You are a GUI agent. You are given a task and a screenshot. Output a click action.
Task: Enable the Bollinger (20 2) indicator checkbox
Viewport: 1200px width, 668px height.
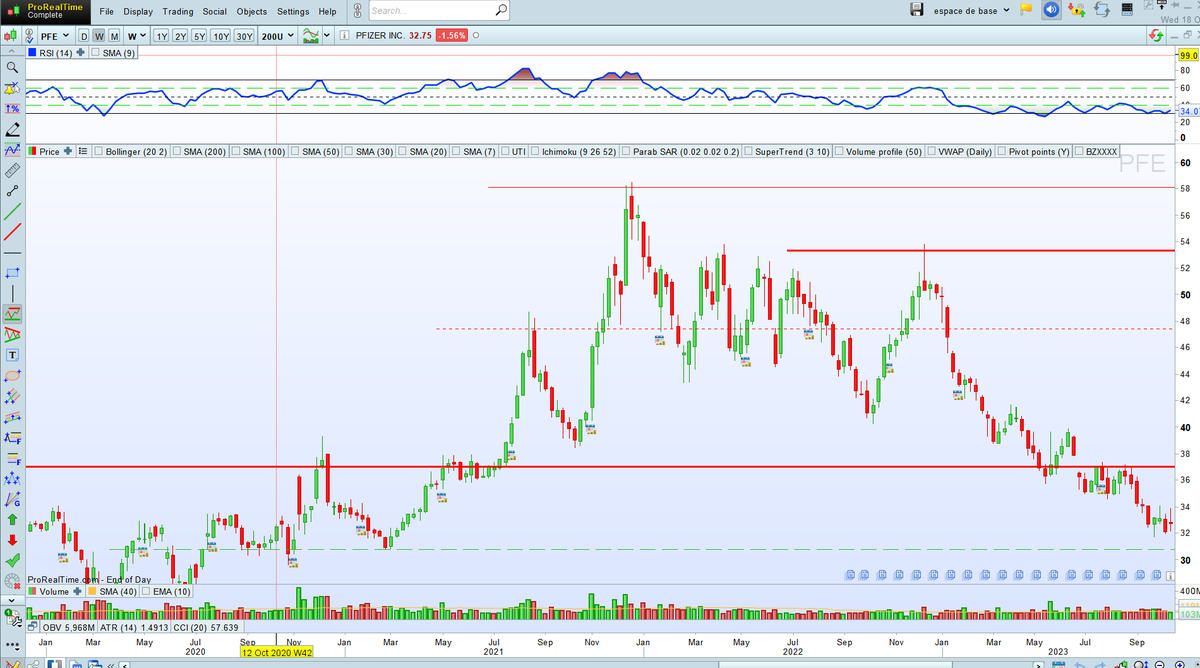(x=99, y=152)
